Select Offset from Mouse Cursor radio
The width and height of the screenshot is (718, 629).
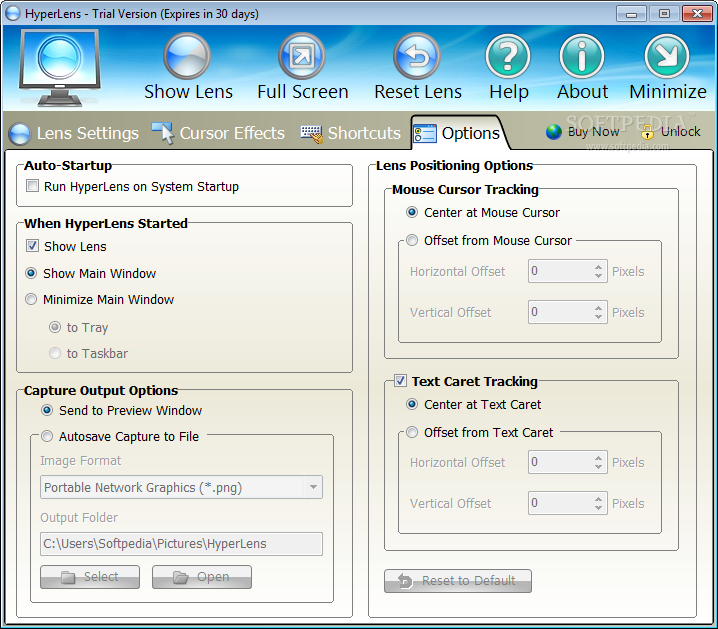[x=412, y=240]
